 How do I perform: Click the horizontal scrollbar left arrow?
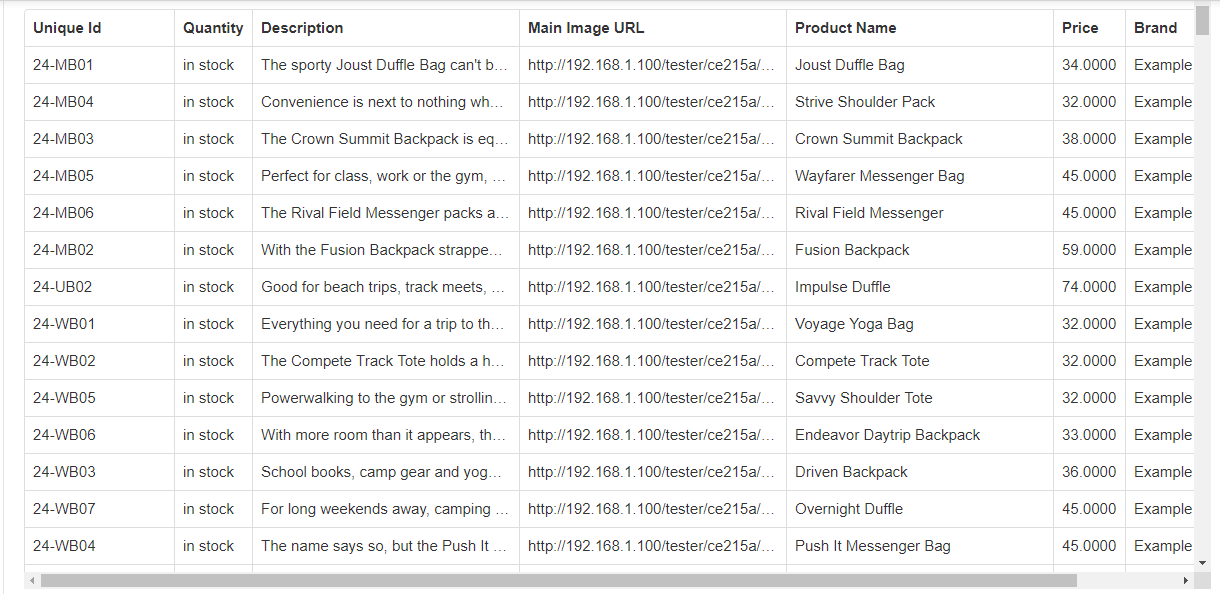tap(32, 581)
